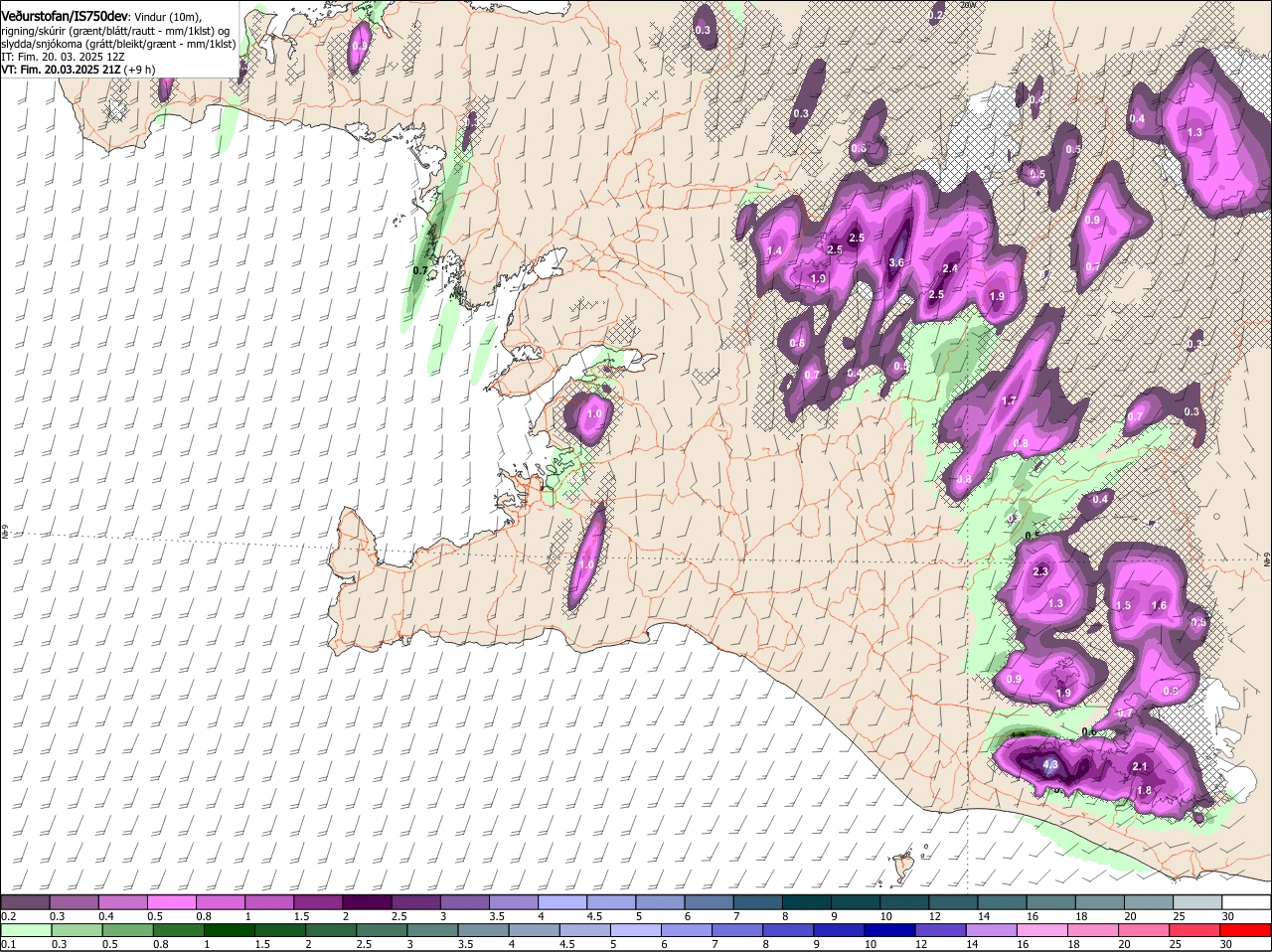Select the 2.3 value label on the map
The height and width of the screenshot is (952, 1272).
pyautogui.click(x=1040, y=571)
